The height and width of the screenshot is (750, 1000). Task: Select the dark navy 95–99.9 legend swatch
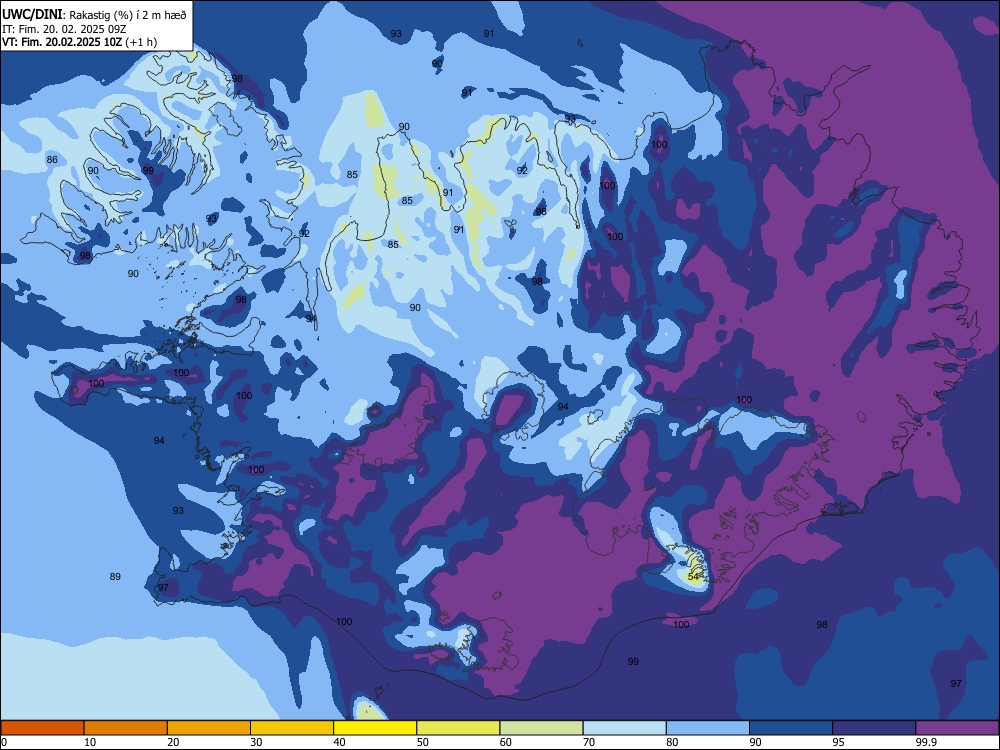click(x=874, y=728)
